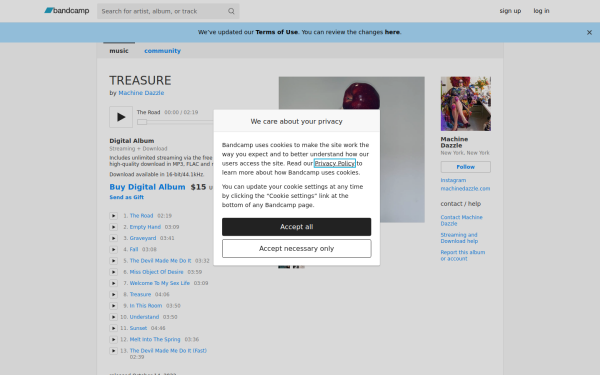The width and height of the screenshot is (600, 375).
Task: Open the Instagram link
Action: click(x=453, y=180)
